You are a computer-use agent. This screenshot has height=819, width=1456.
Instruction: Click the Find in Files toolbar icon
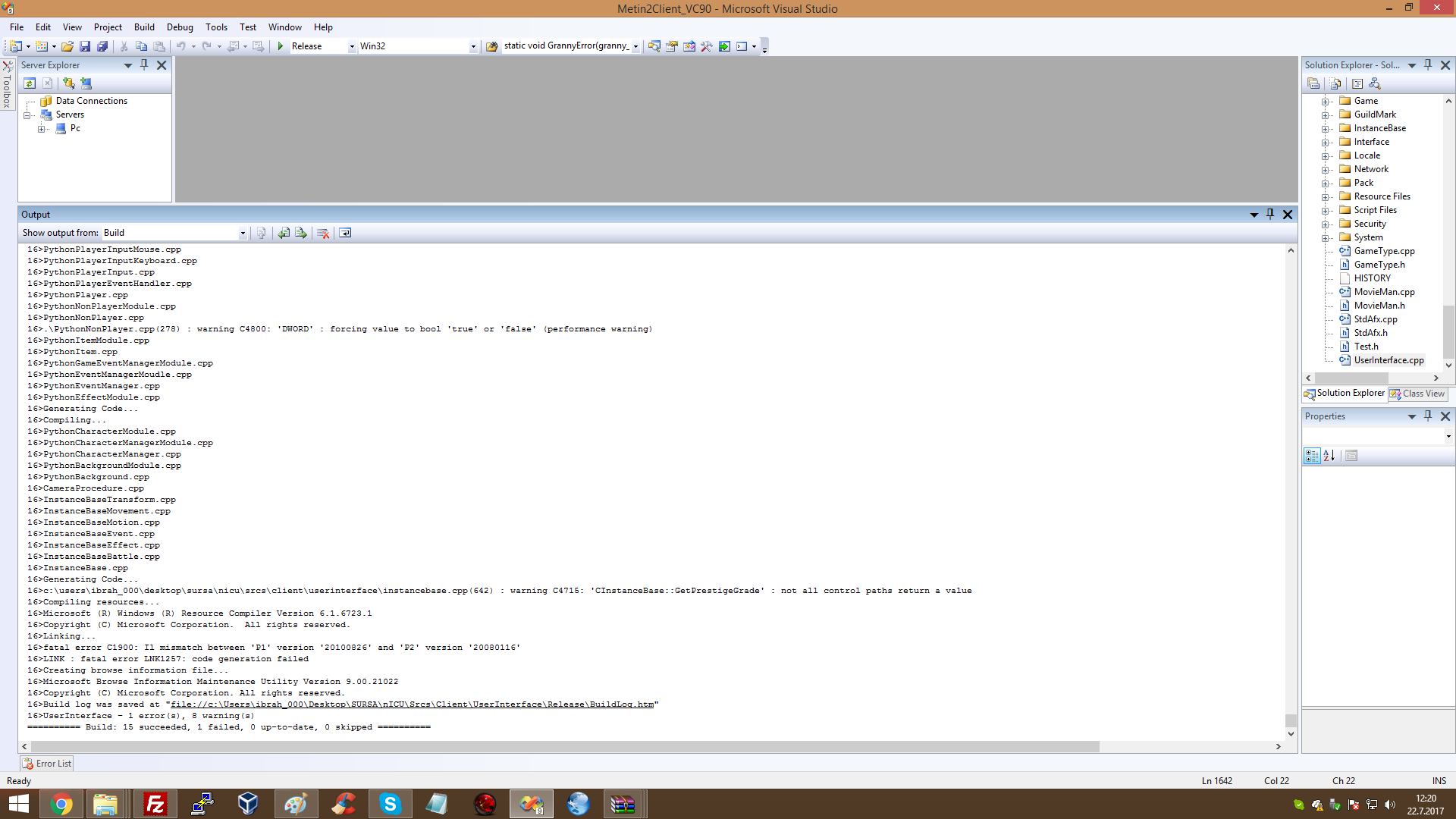[x=491, y=46]
